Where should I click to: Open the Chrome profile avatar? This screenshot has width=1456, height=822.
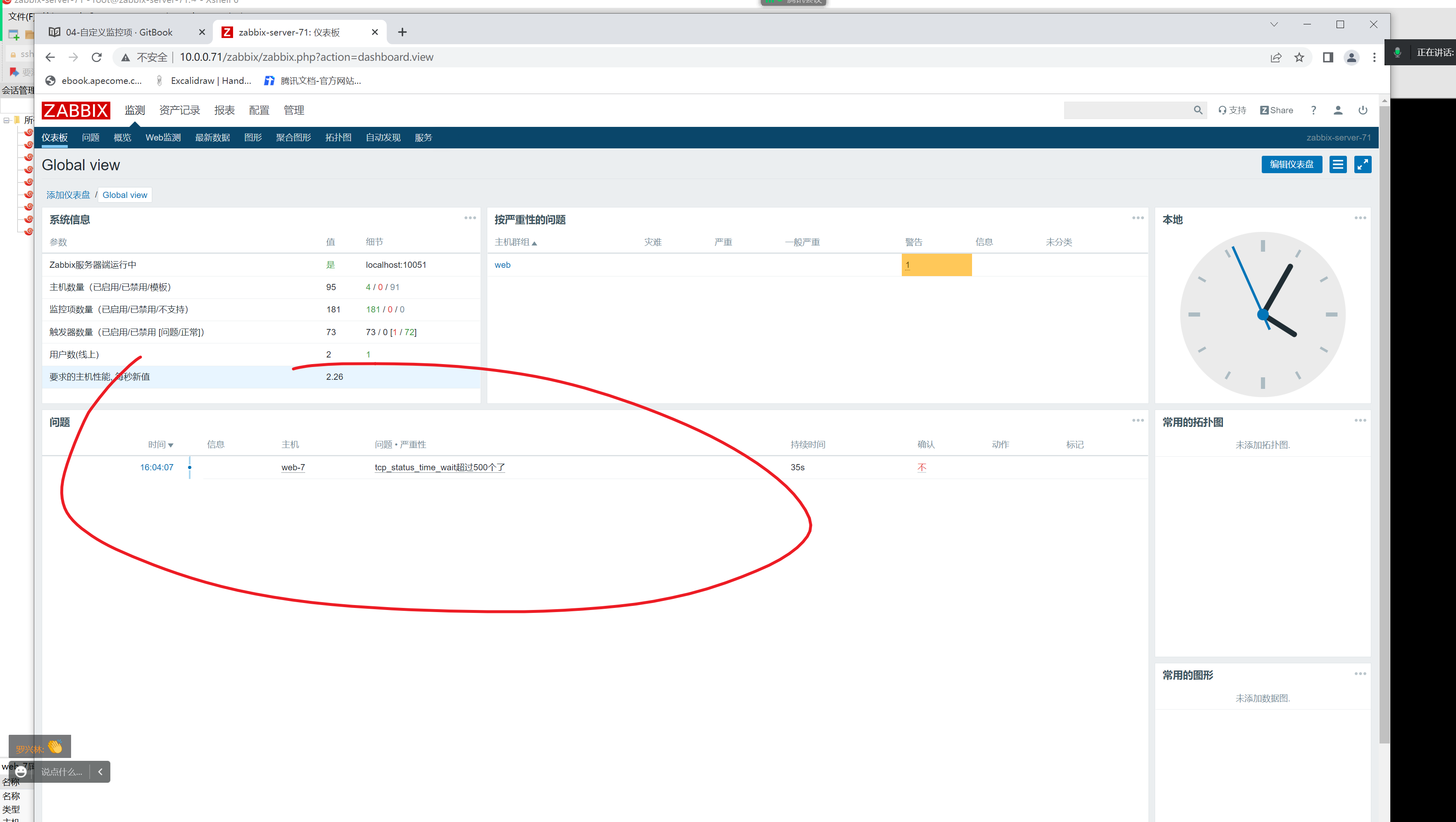tap(1351, 57)
